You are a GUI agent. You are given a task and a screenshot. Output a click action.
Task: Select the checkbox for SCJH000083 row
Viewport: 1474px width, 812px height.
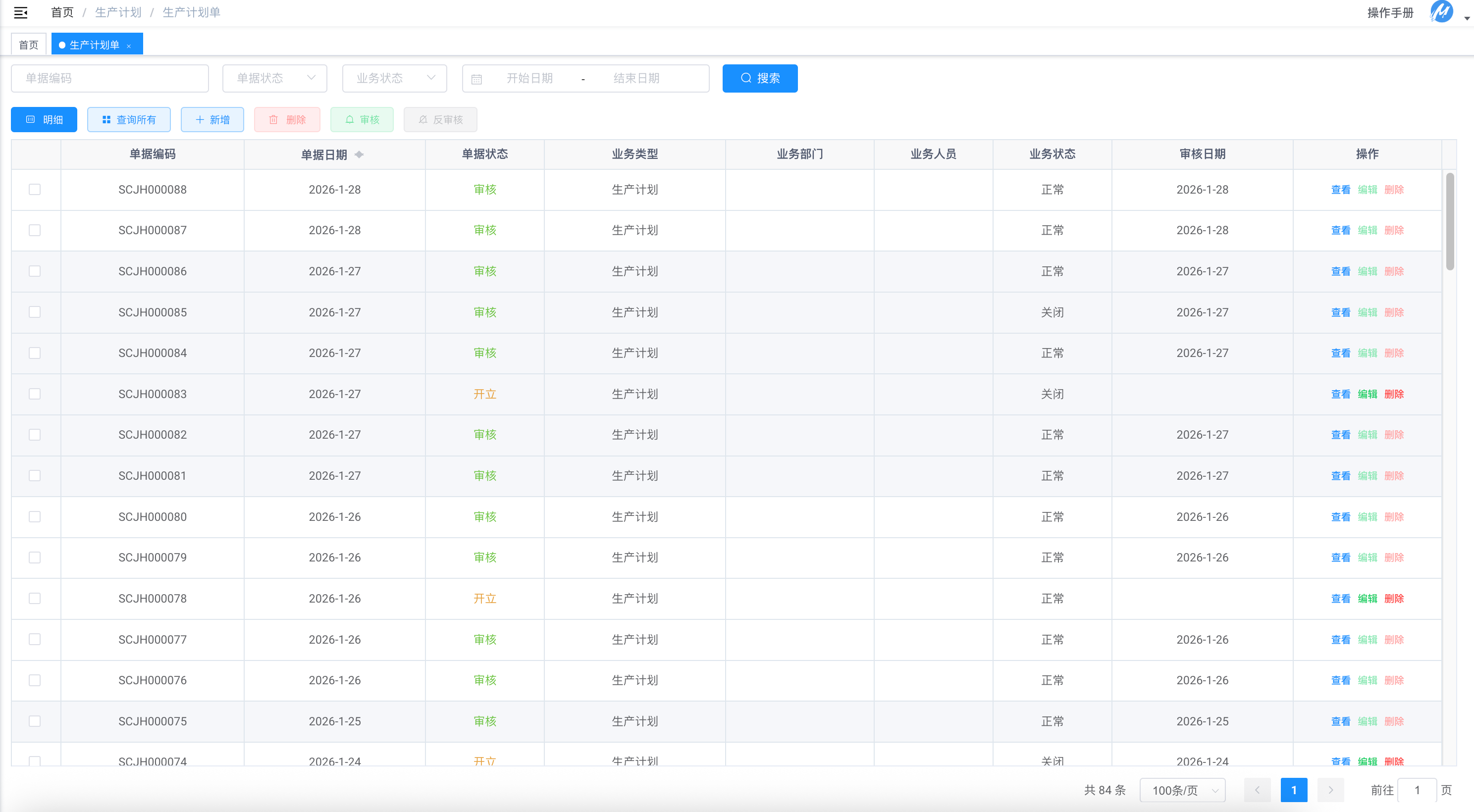(35, 394)
